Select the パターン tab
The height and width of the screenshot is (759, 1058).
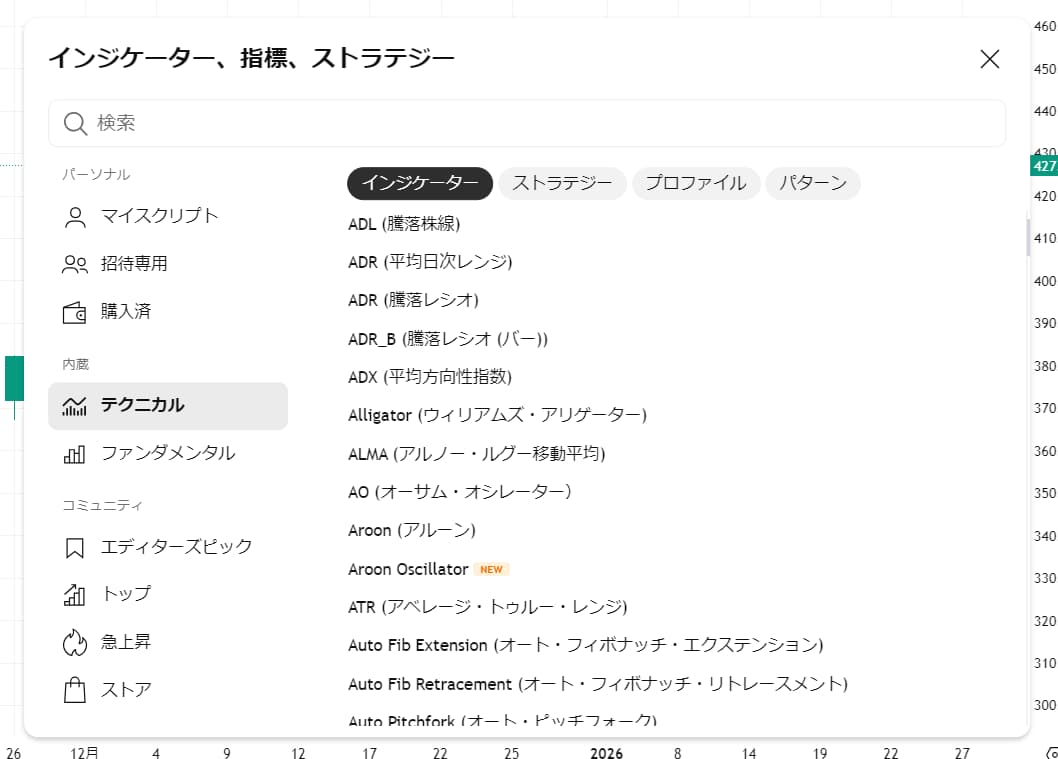click(x=812, y=183)
